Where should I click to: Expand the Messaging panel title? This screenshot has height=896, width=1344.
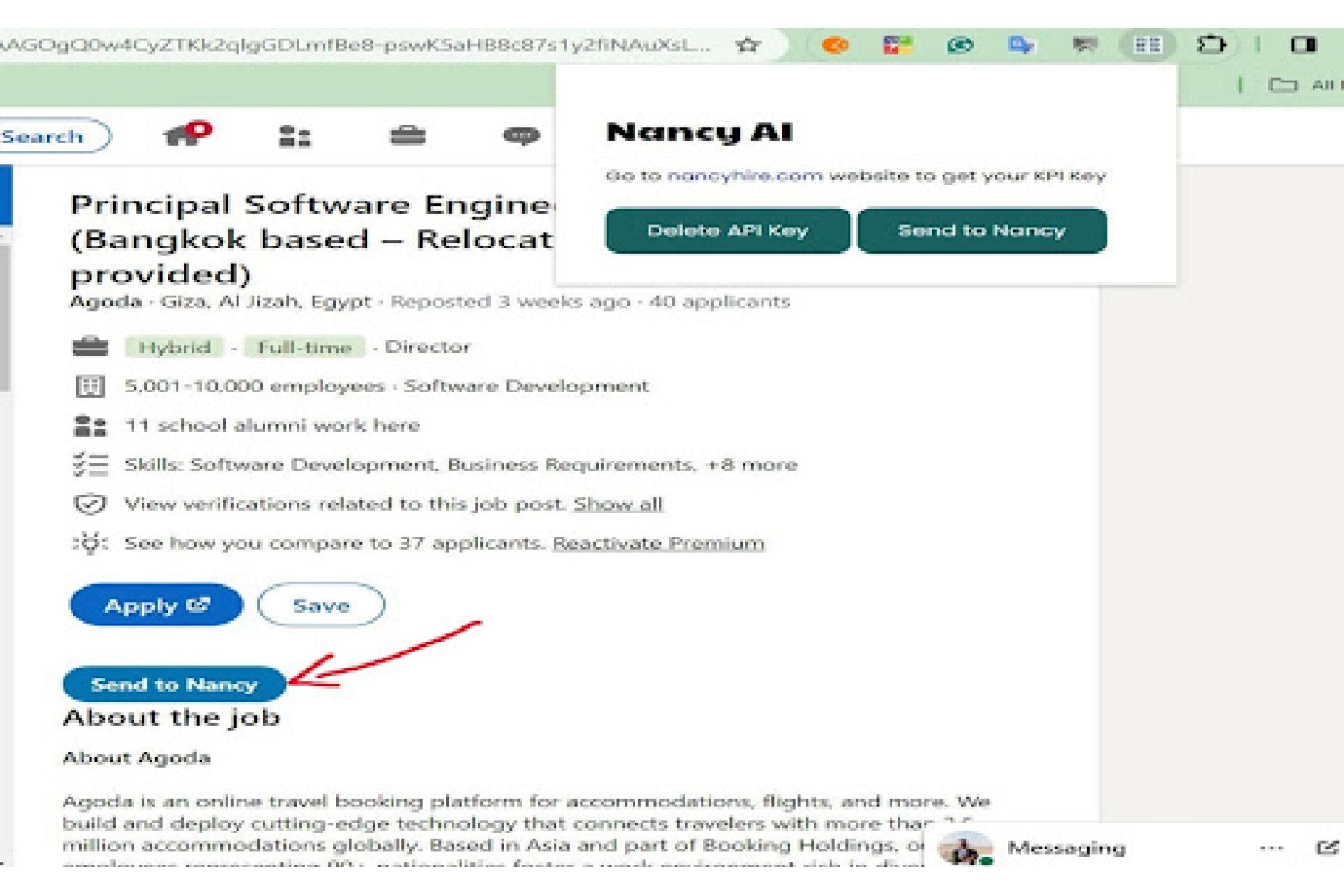1066,848
